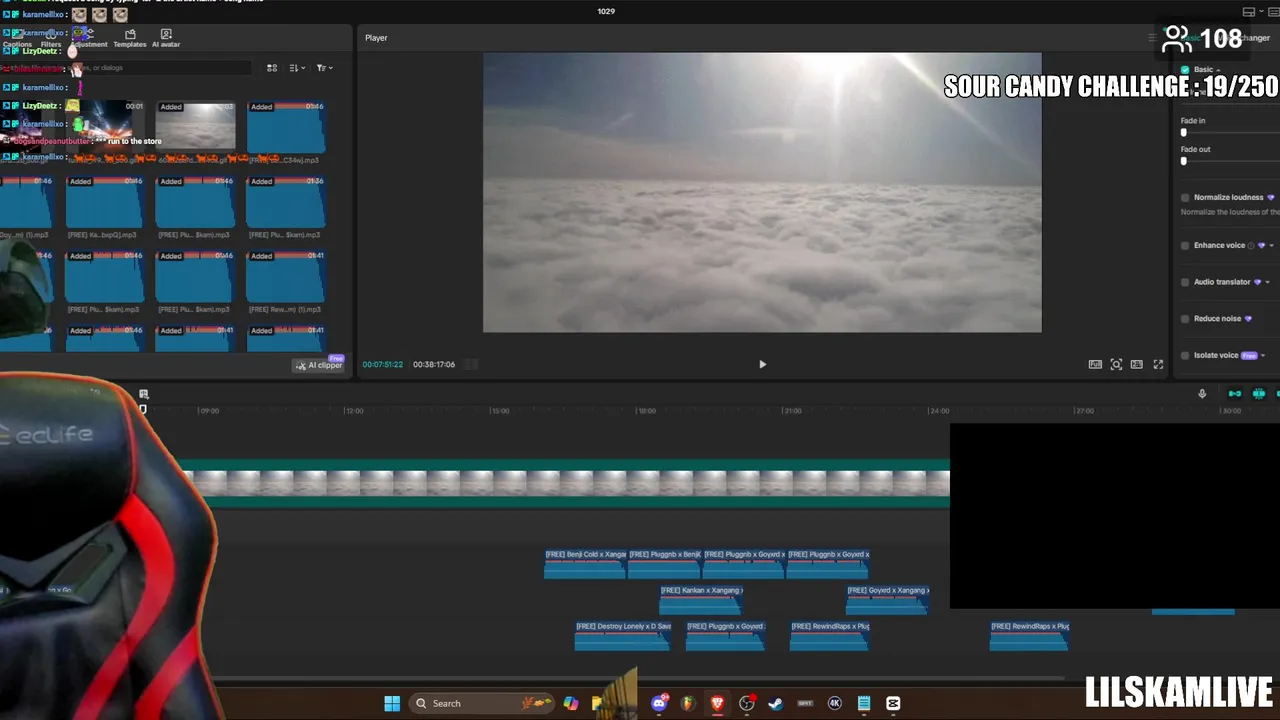Click the Enhance voice info icon

[x=1251, y=245]
